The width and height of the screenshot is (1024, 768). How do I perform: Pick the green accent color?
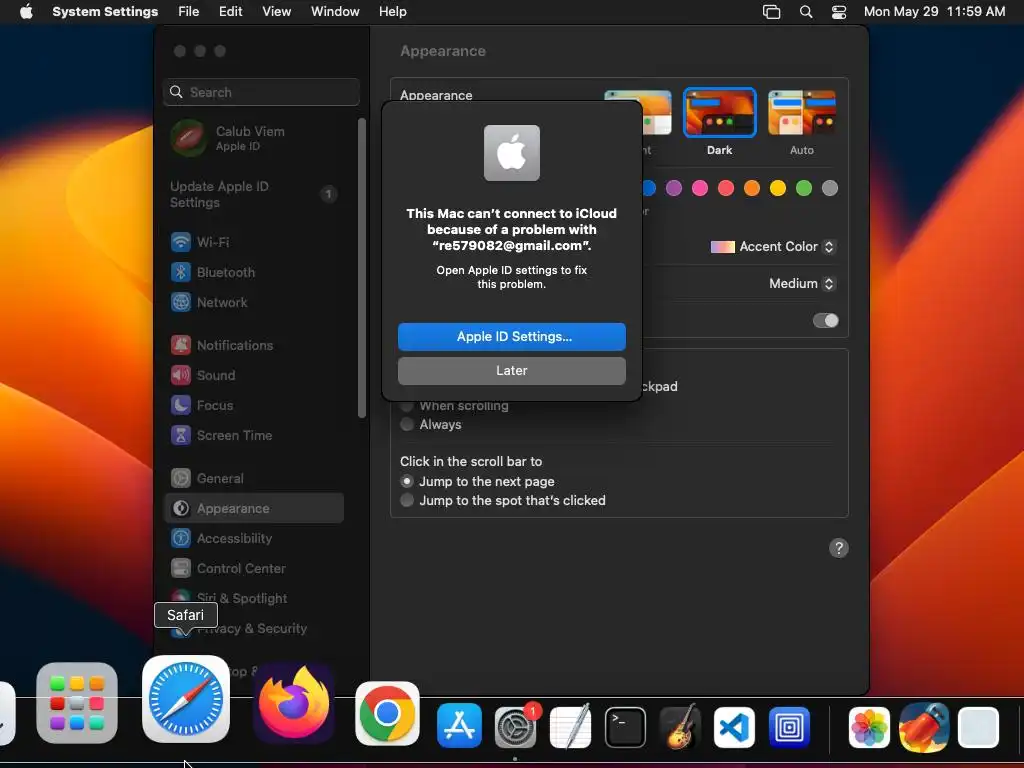pos(804,188)
